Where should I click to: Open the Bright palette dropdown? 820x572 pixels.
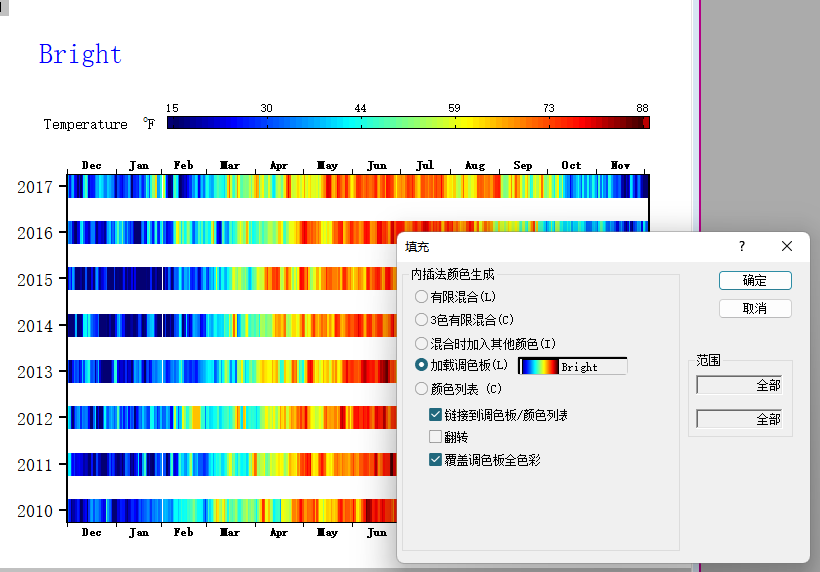[x=572, y=367]
